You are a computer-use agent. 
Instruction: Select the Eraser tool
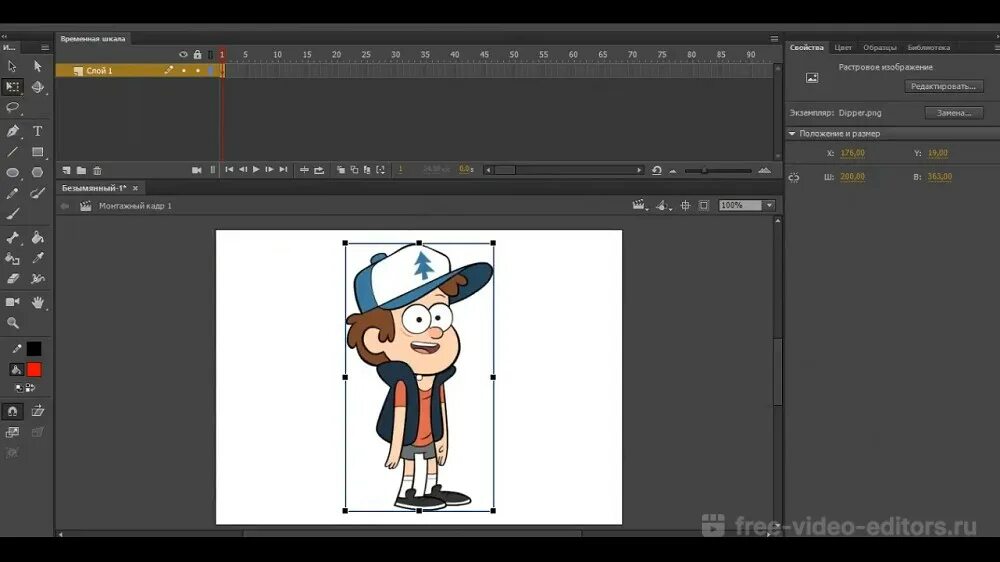(12, 279)
